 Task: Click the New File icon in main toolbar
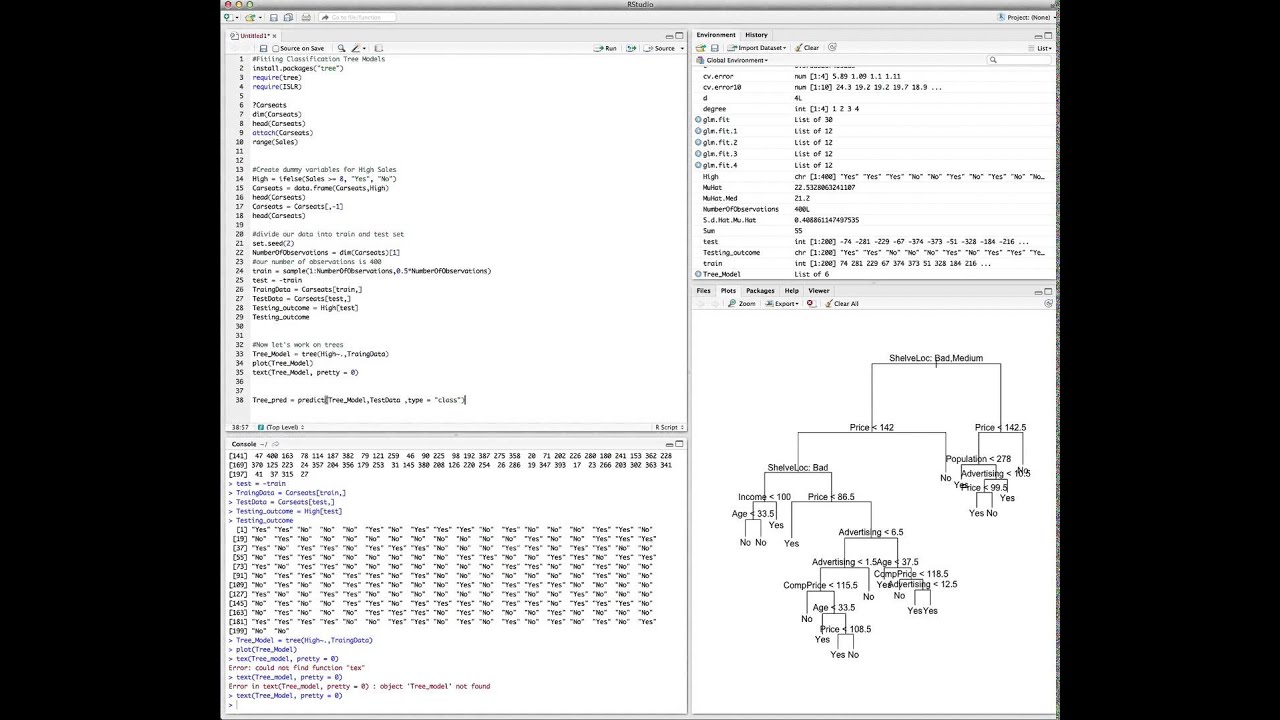228,17
